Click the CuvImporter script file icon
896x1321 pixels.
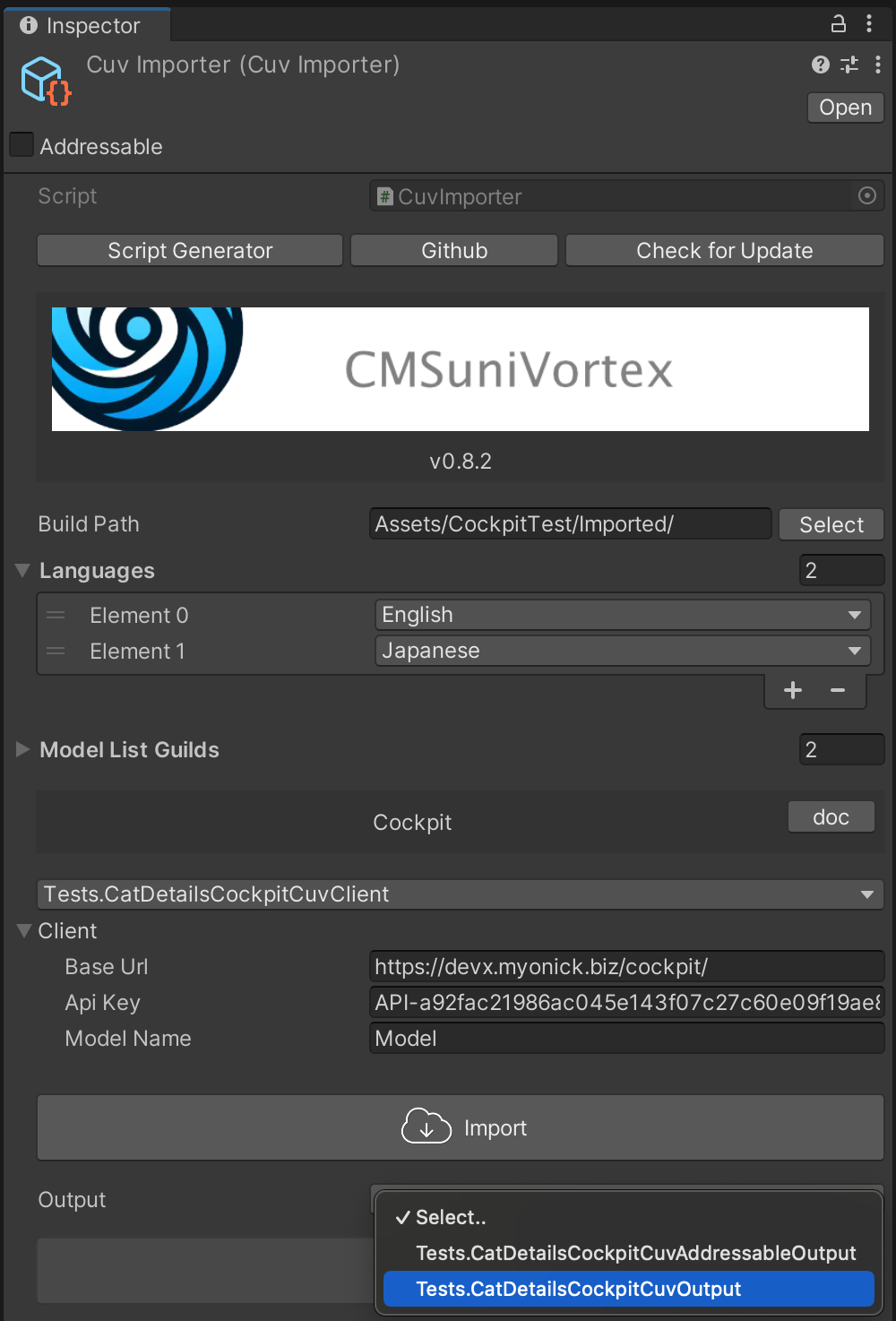[385, 196]
